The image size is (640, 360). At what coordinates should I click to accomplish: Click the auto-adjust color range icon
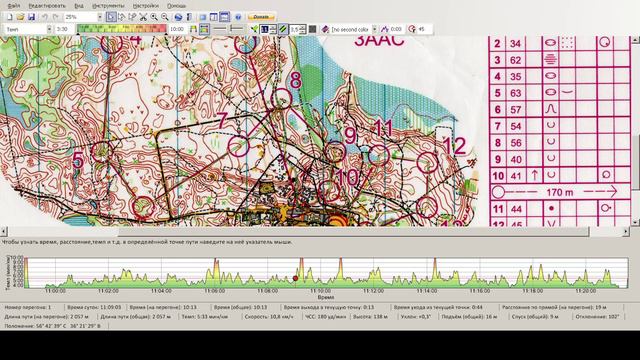coord(193,29)
